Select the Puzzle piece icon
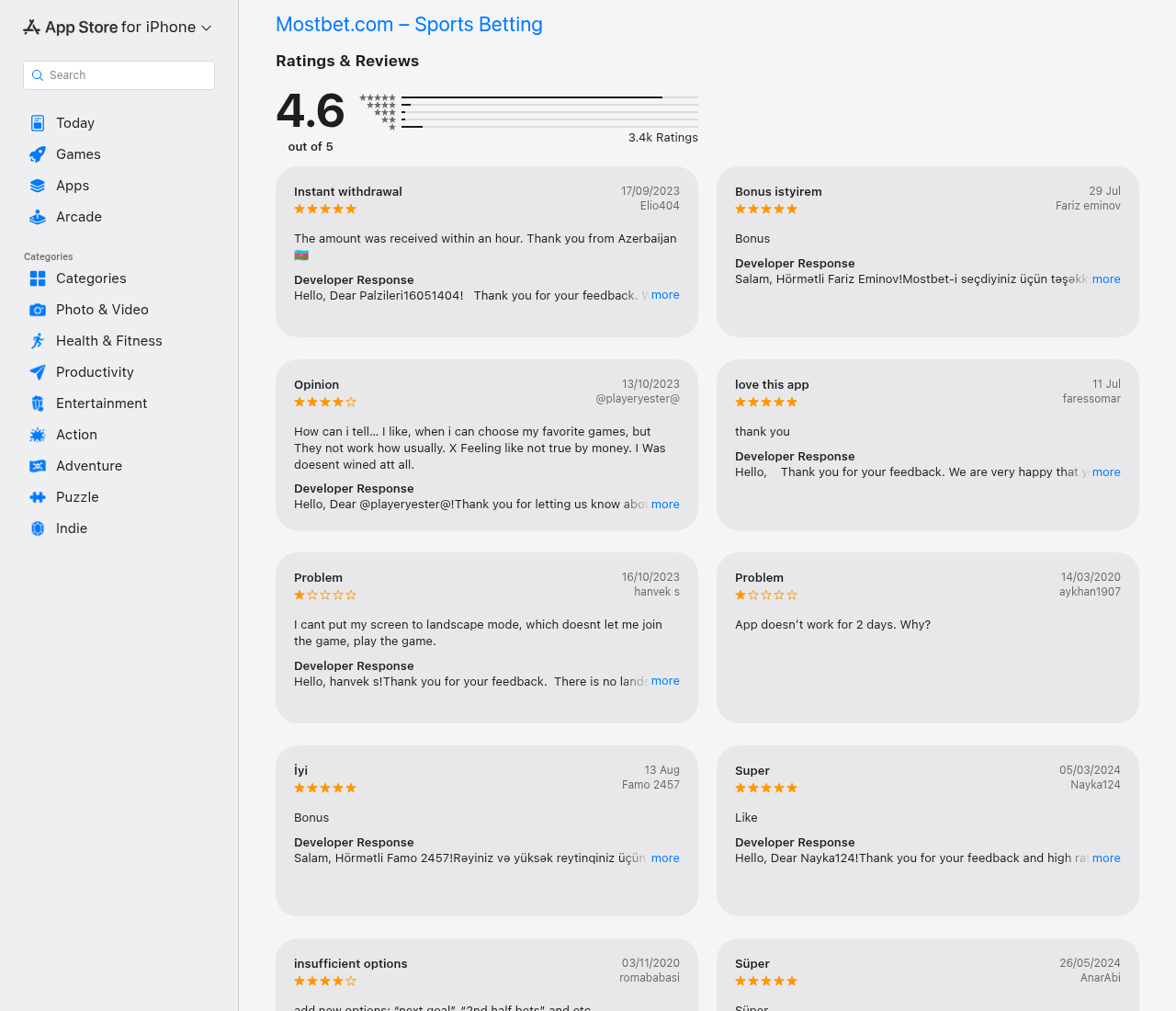Image resolution: width=1176 pixels, height=1011 pixels. coord(38,497)
